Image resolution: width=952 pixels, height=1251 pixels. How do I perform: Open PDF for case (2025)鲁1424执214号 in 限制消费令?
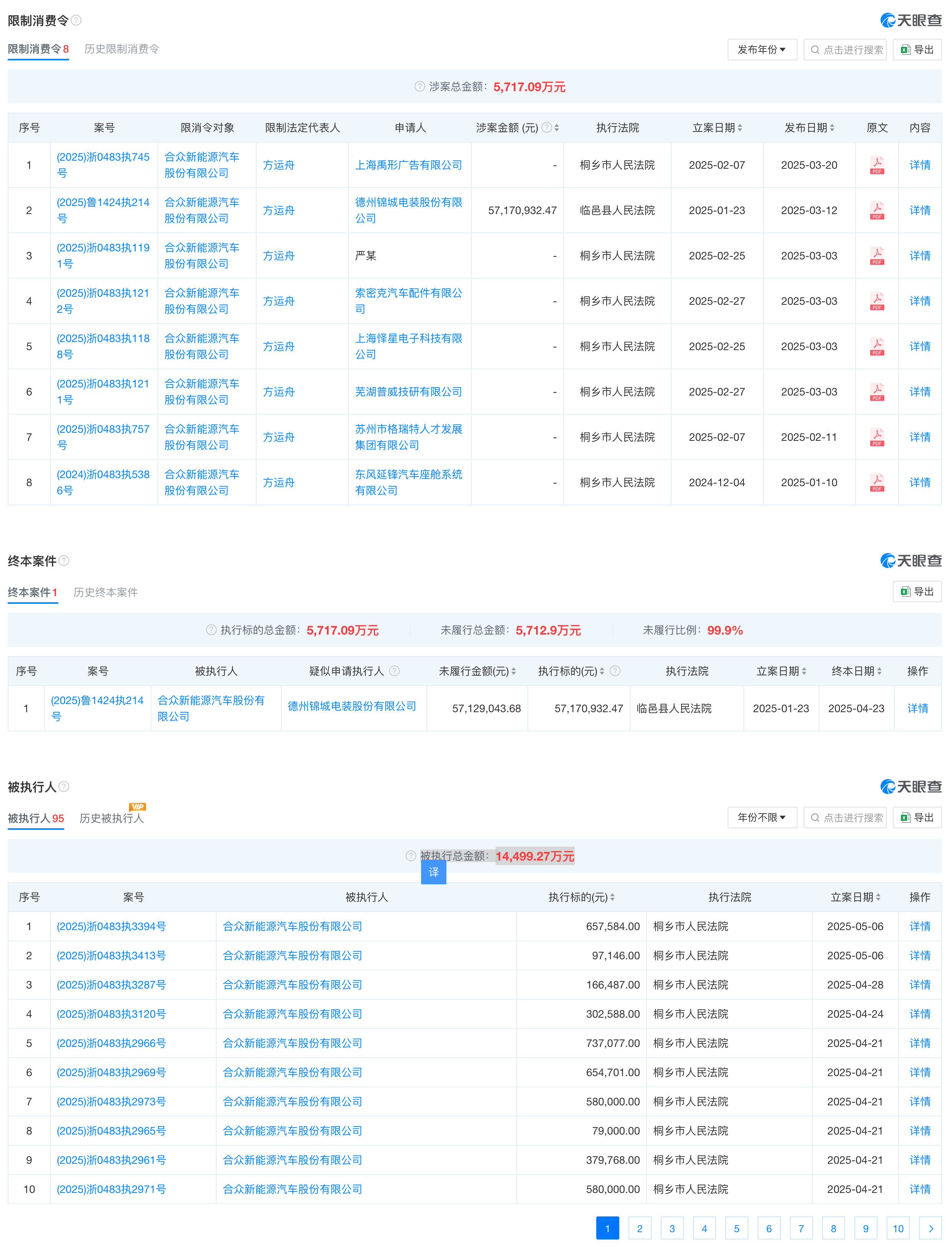pos(877,210)
